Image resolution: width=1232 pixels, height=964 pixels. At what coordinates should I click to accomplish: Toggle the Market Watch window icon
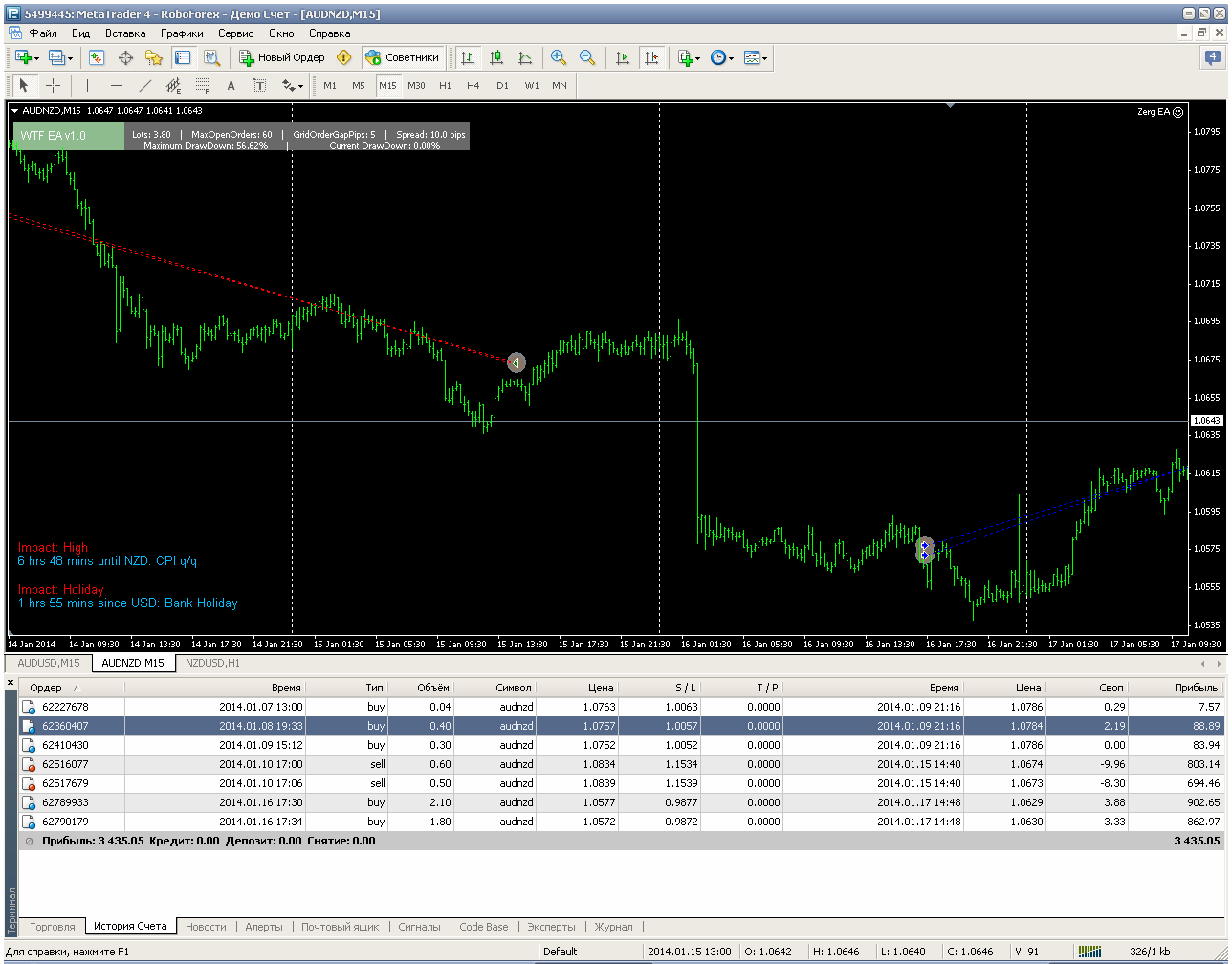click(x=97, y=57)
